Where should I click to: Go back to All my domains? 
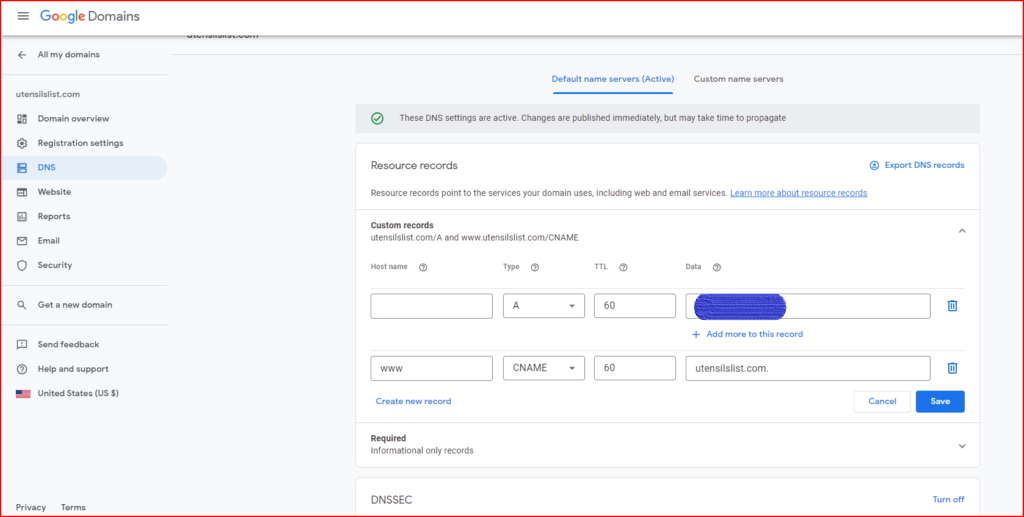[69, 55]
